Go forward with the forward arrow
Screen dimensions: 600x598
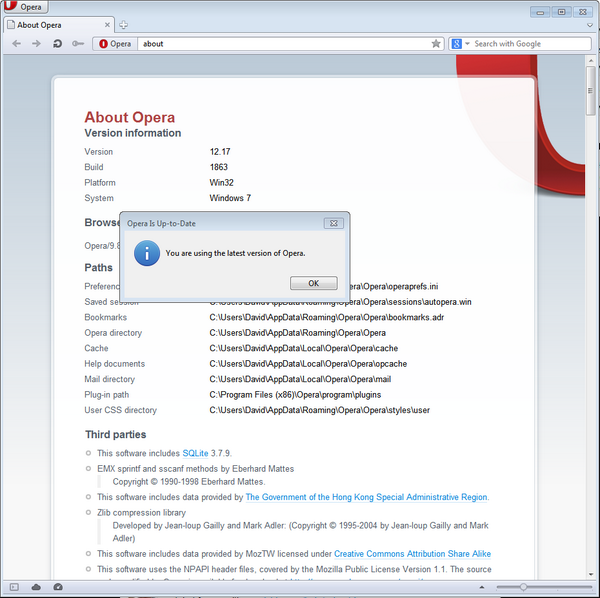(36, 44)
